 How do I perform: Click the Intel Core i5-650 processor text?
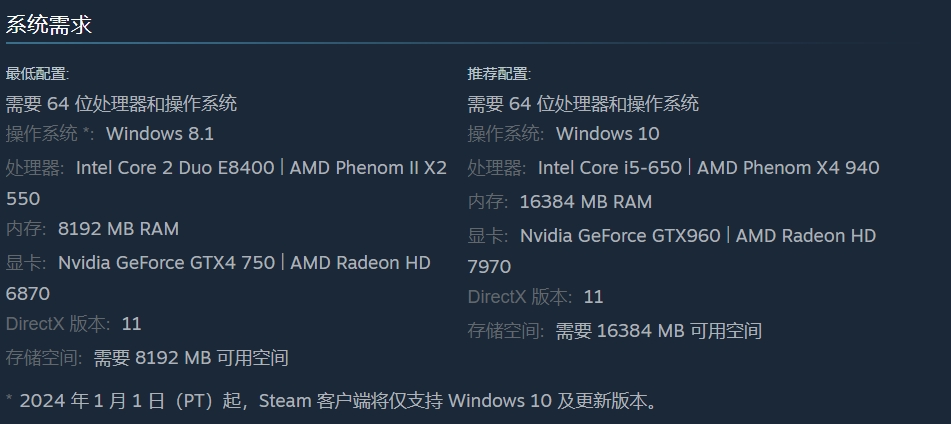click(x=609, y=168)
